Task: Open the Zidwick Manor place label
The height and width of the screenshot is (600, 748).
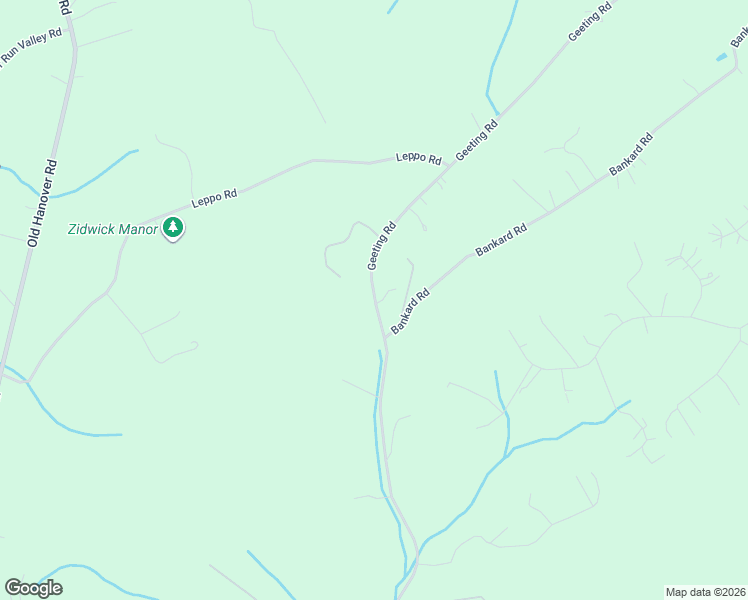Action: coord(113,229)
